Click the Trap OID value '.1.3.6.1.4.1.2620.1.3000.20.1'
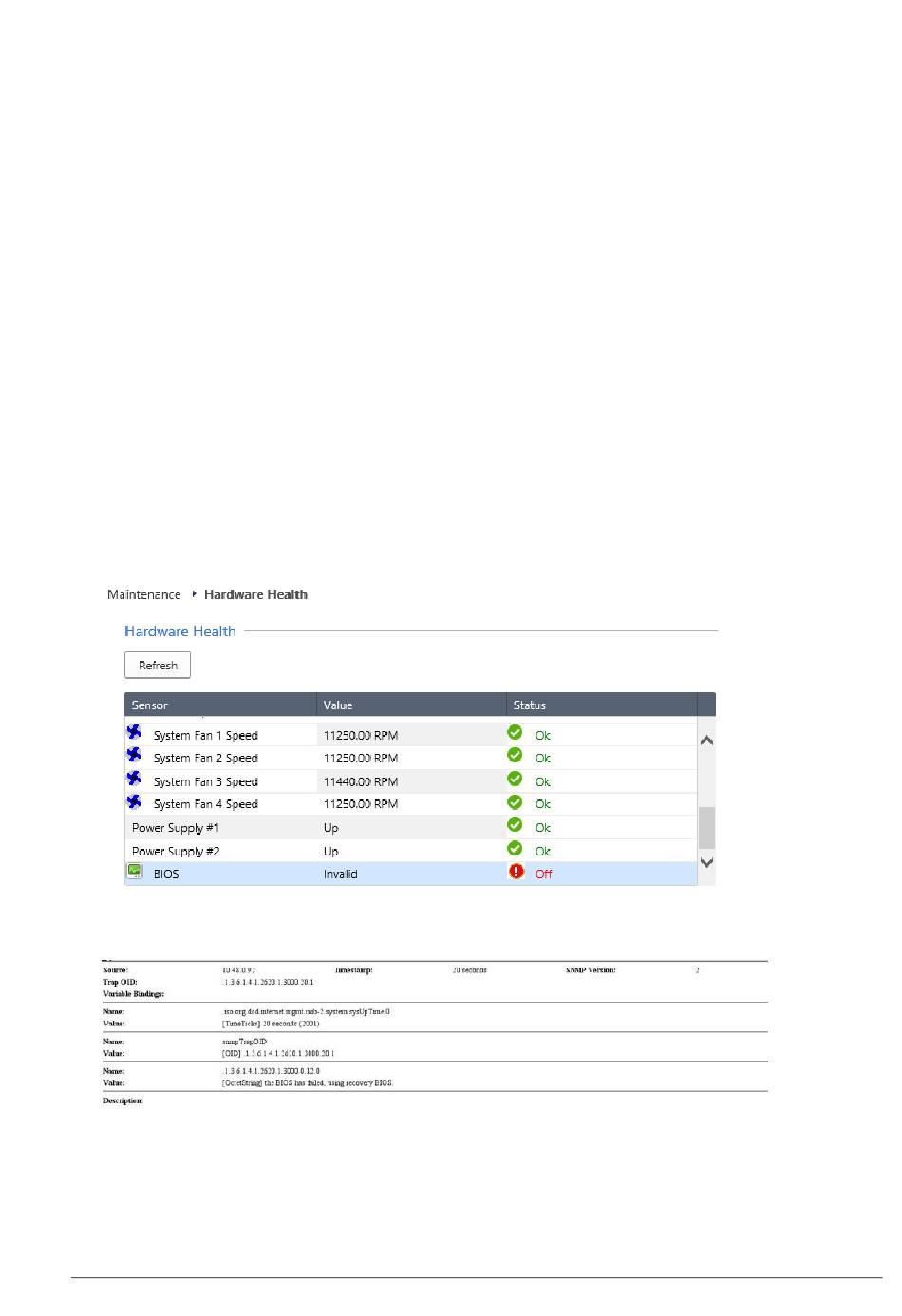This screenshot has width=902, height=1316. pyautogui.click(x=267, y=982)
